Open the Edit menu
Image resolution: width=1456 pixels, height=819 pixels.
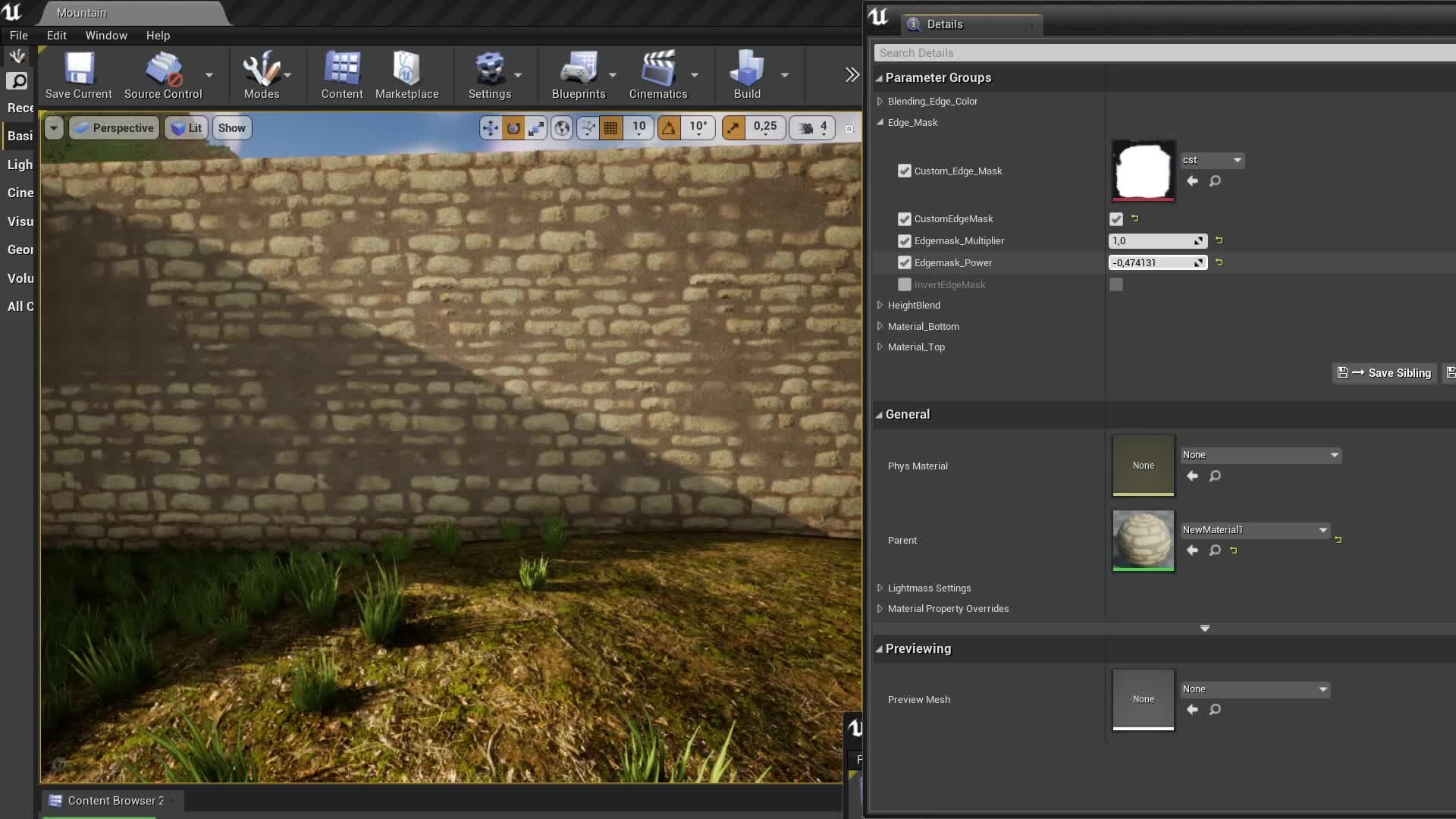tap(56, 35)
